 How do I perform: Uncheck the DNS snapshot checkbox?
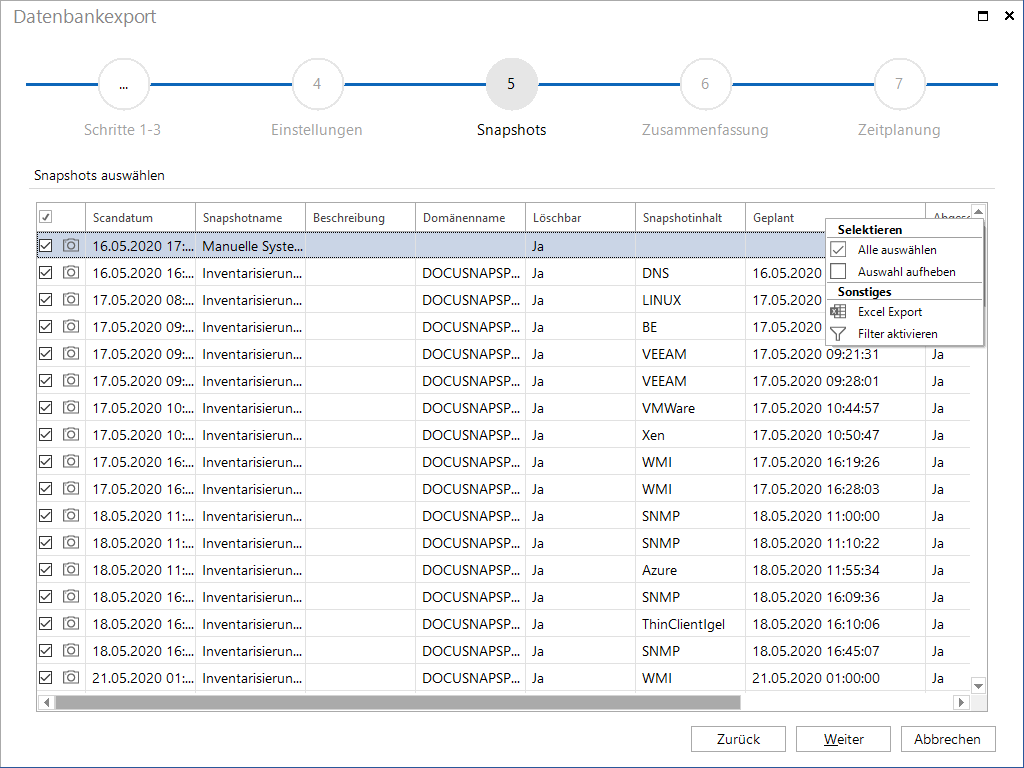tap(46, 273)
